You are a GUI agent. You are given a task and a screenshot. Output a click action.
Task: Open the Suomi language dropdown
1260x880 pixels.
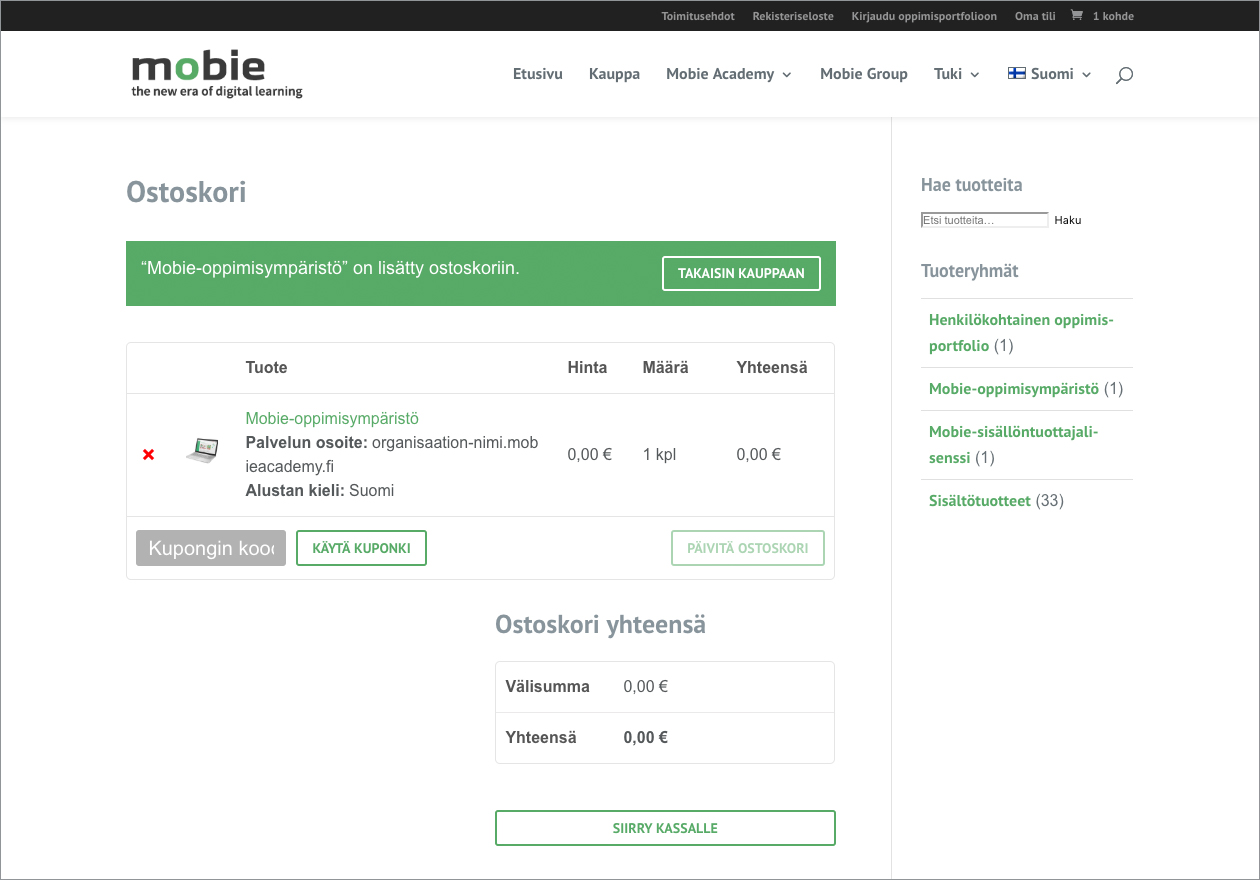(x=1050, y=74)
